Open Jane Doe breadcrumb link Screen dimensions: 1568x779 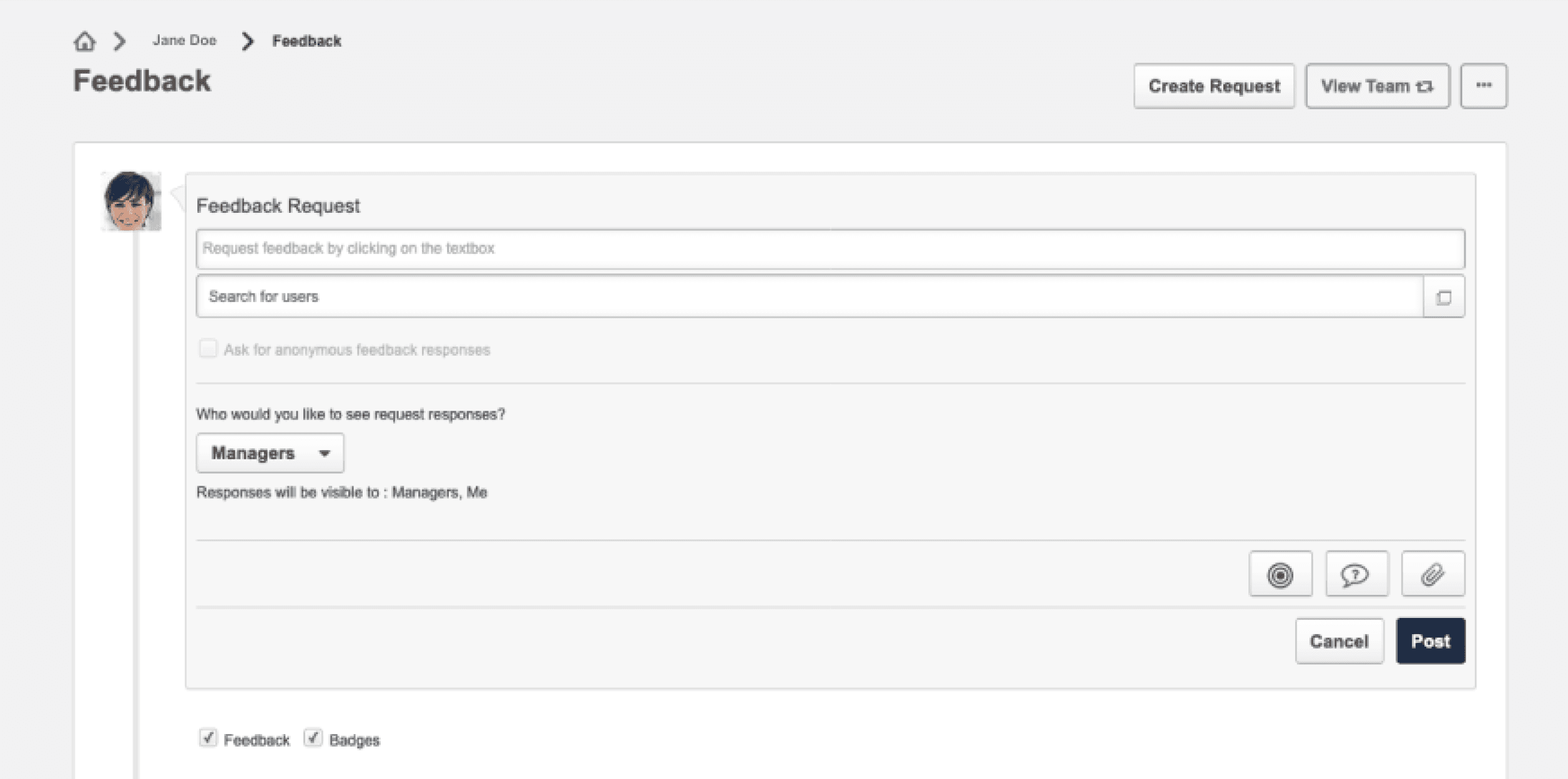click(184, 41)
